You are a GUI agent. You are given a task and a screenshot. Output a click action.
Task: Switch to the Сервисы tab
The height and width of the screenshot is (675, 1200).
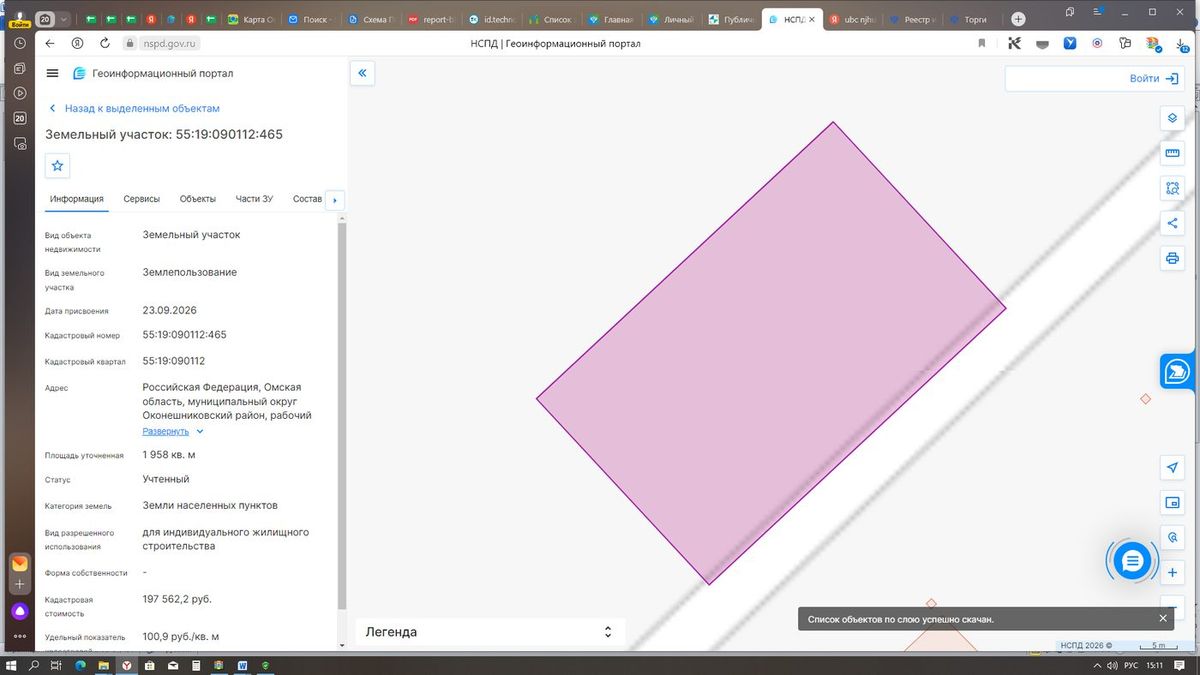tap(142, 199)
